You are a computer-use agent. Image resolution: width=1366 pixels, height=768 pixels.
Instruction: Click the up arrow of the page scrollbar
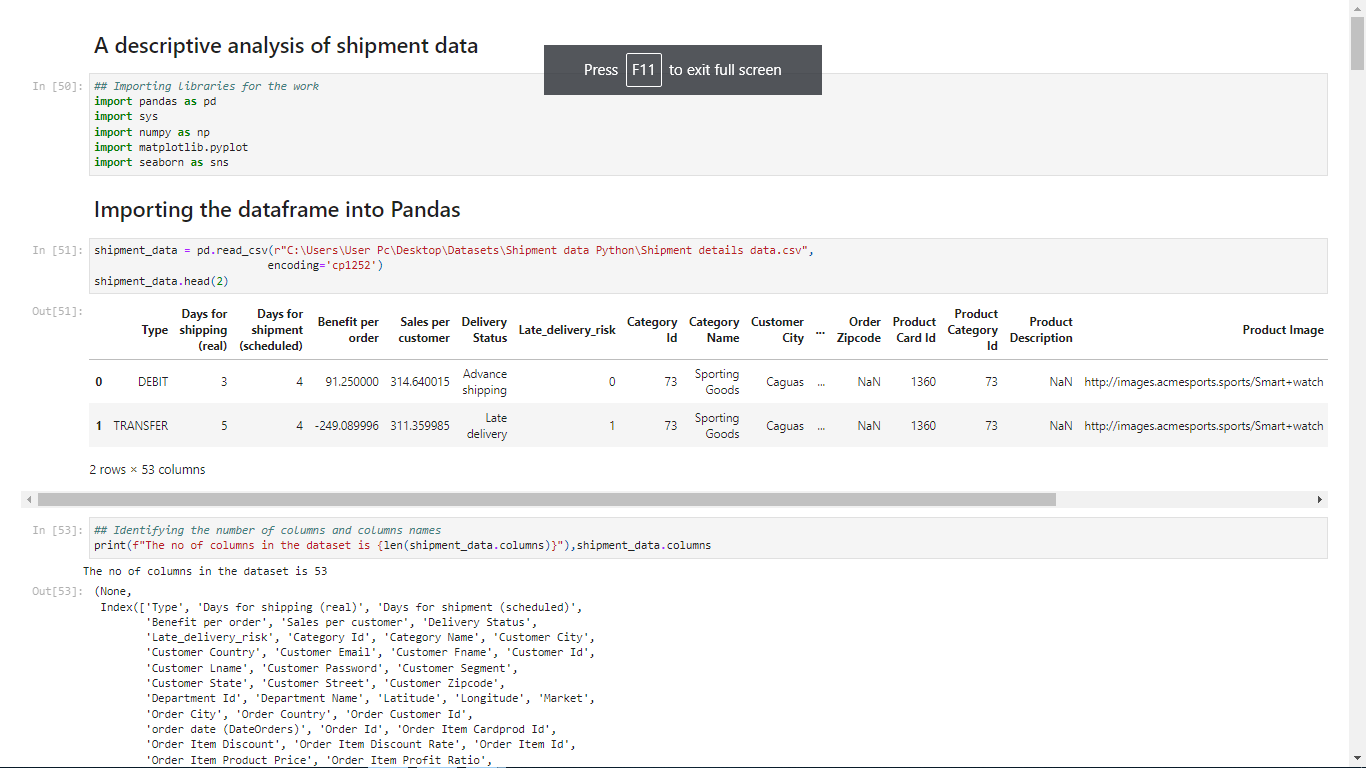pyautogui.click(x=1357, y=8)
